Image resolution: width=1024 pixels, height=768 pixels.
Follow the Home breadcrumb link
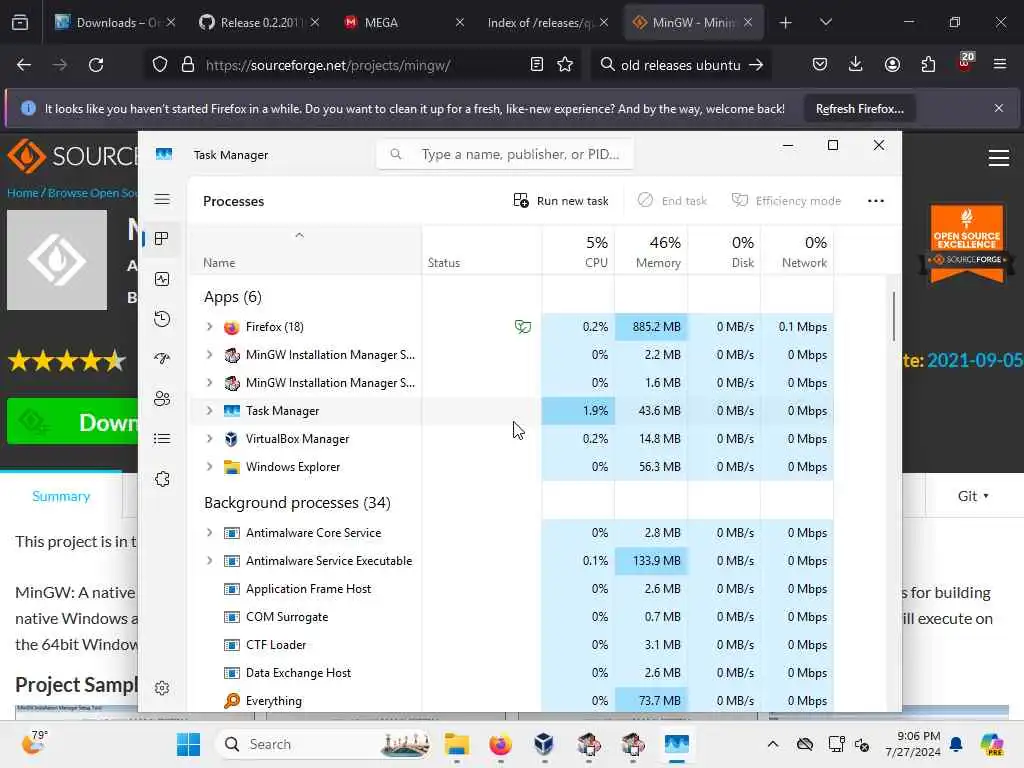click(x=22, y=193)
